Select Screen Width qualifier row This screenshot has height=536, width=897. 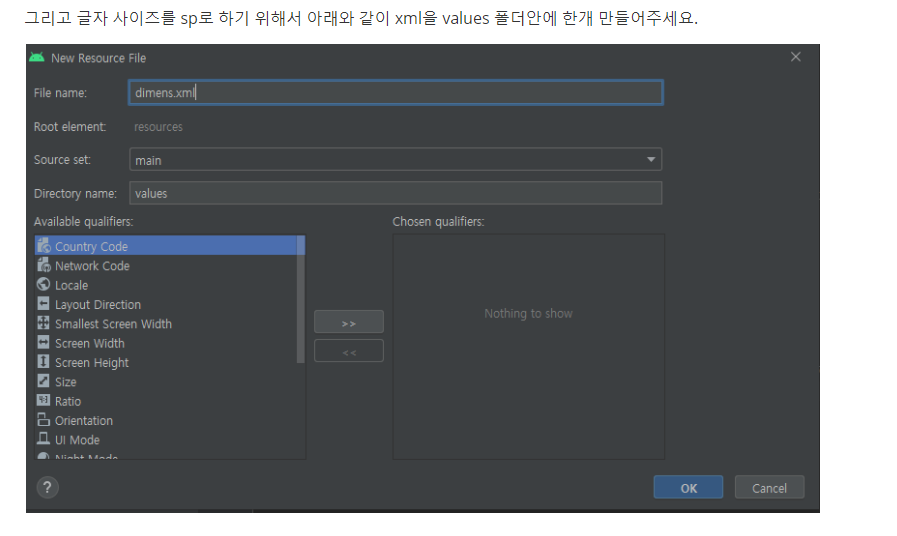166,343
